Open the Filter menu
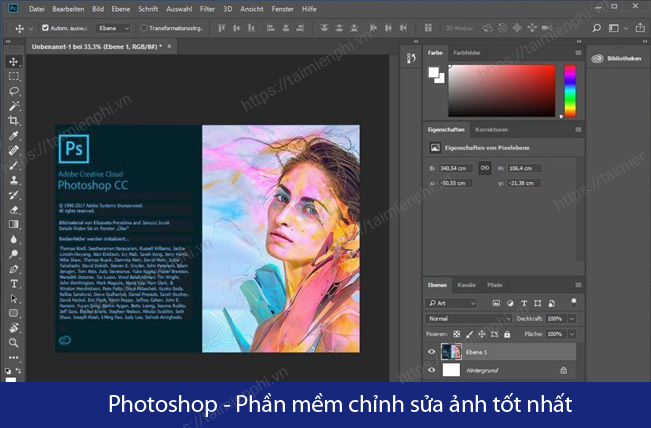 207,9
